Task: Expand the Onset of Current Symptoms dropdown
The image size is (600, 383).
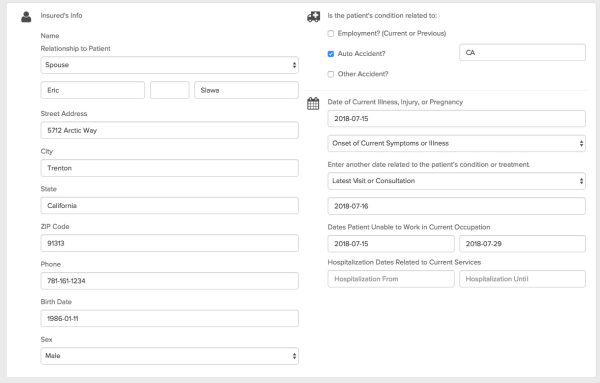Action: pyautogui.click(x=457, y=143)
